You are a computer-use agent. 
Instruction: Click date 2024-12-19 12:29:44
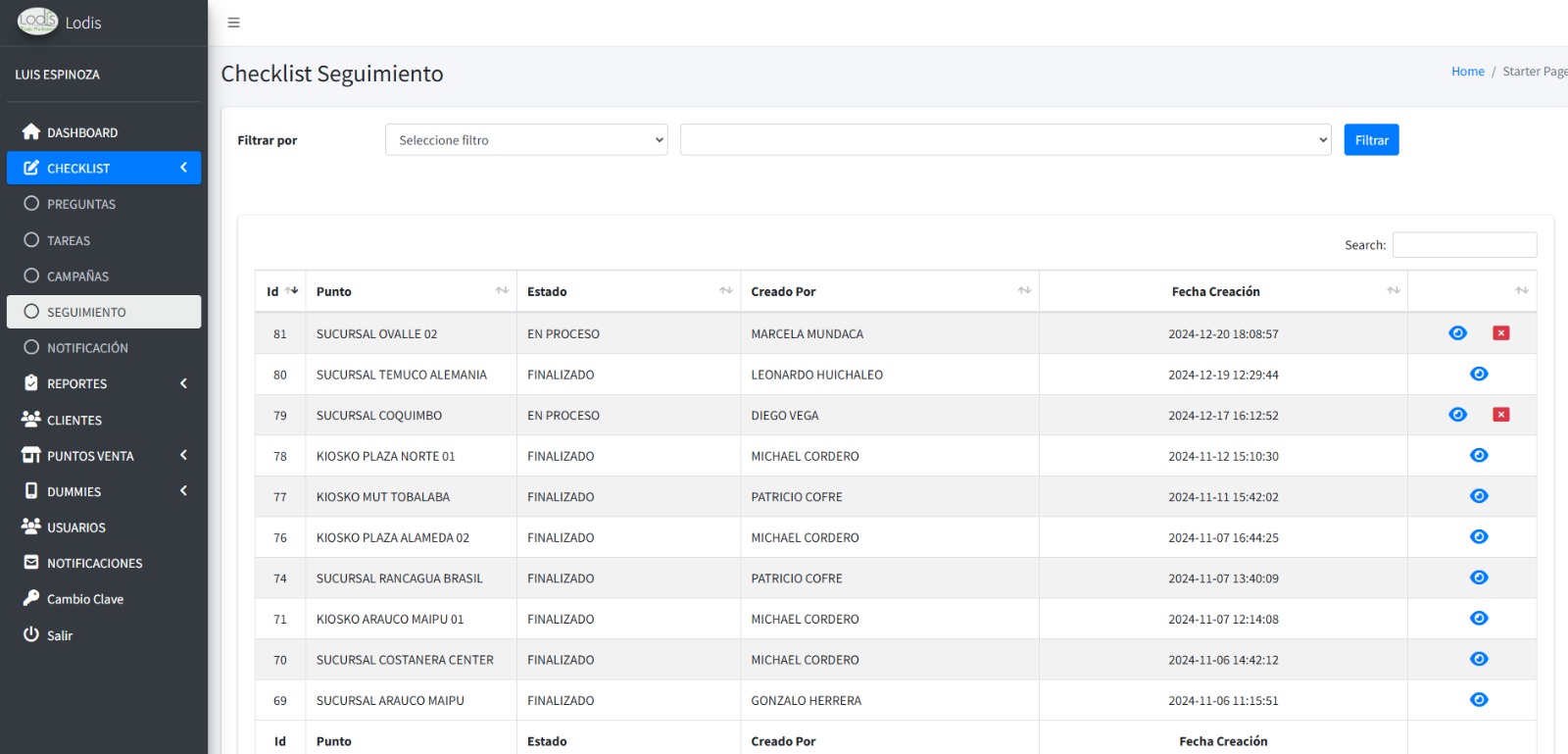1223,375
